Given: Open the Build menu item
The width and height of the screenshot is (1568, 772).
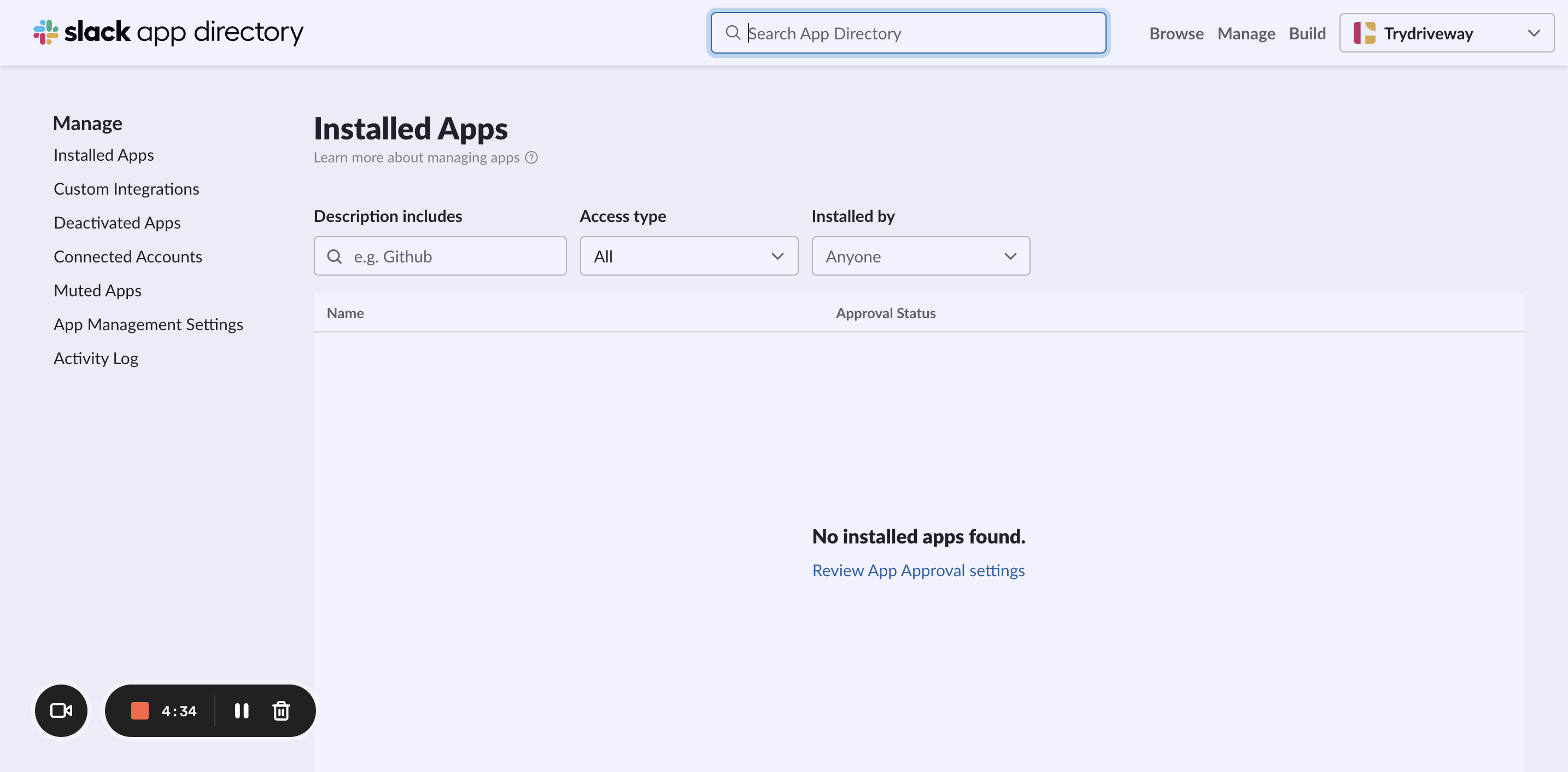Looking at the screenshot, I should pos(1307,32).
